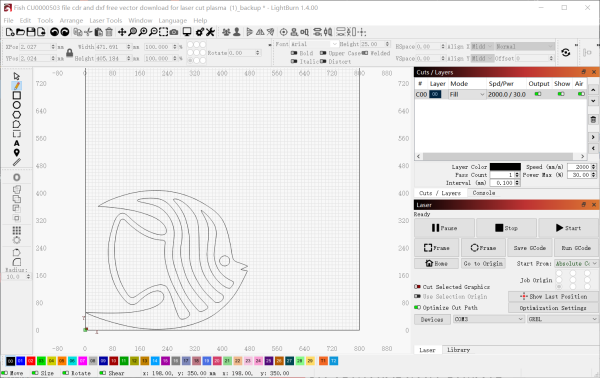Viewport: 600px width, 378px height.
Task: Click the camera capture icon
Action: (x=174, y=32)
